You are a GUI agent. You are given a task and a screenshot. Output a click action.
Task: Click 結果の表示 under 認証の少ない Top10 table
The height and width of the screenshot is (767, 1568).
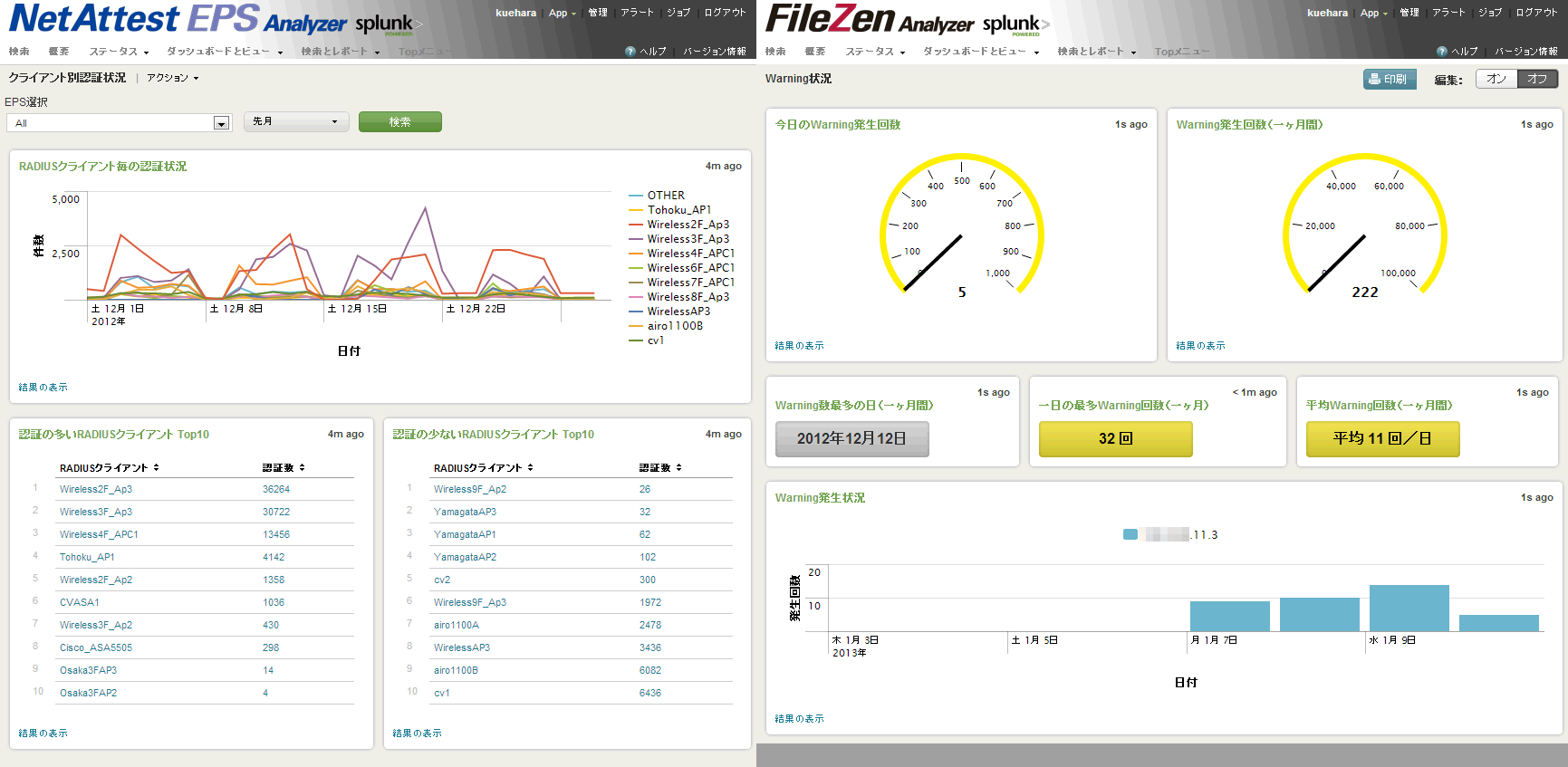tap(418, 733)
